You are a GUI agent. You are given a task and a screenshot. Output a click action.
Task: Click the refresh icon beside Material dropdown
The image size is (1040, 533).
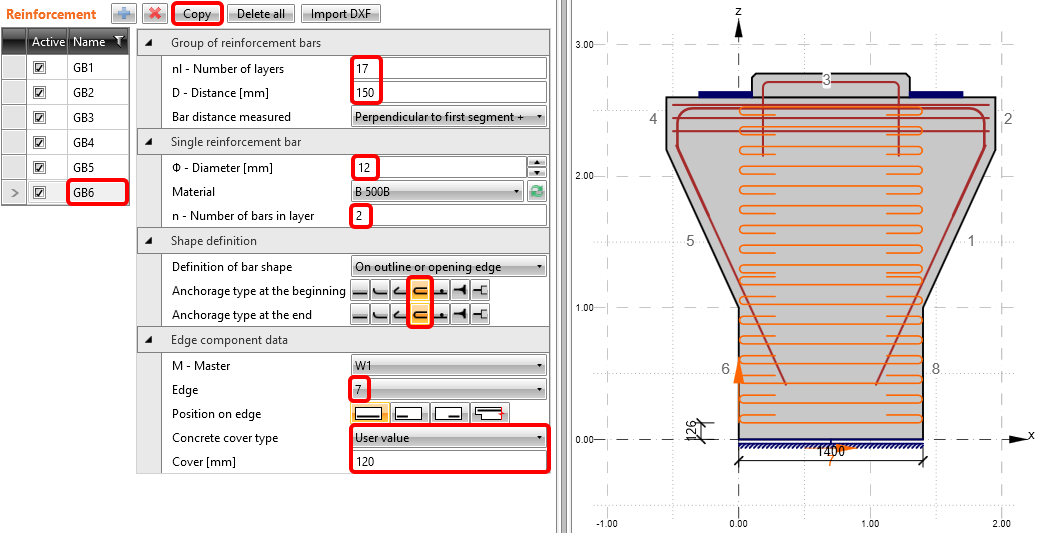[537, 191]
